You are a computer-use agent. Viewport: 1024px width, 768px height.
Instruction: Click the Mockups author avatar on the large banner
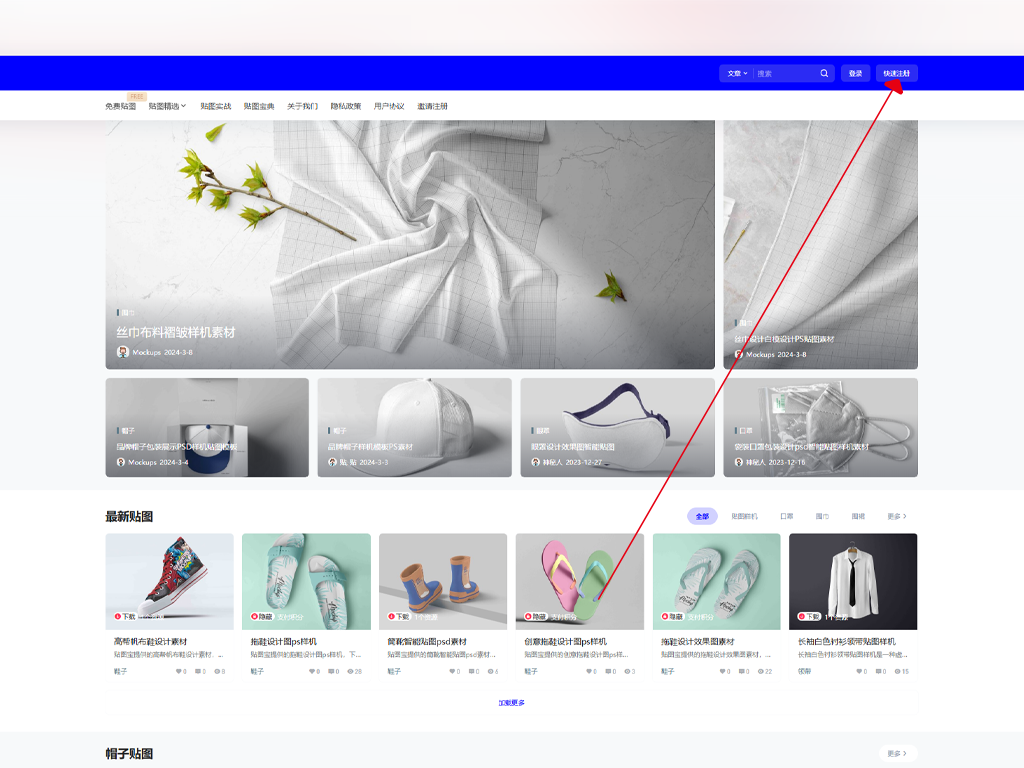click(123, 353)
